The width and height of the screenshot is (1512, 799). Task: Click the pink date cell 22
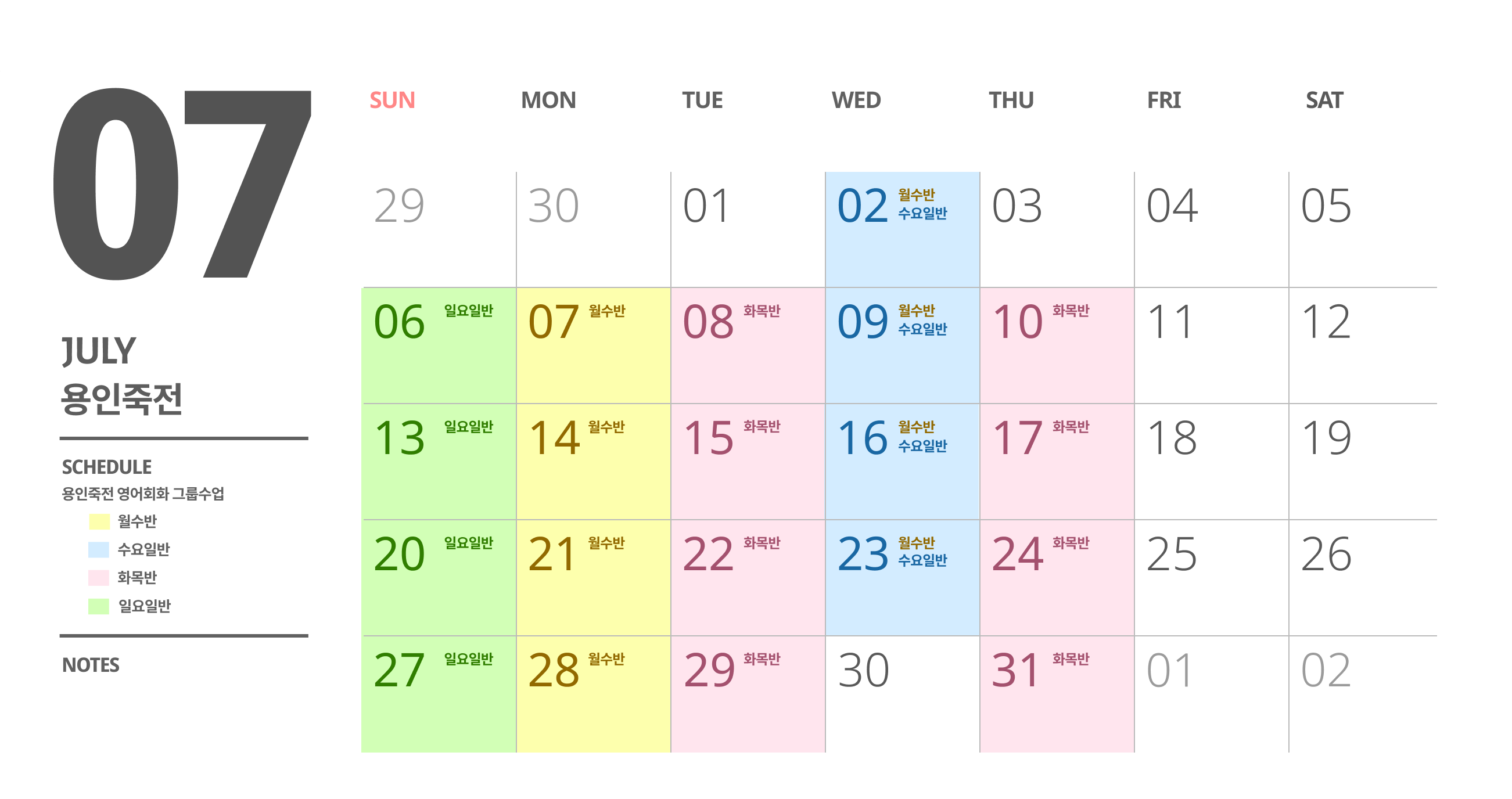point(748,578)
